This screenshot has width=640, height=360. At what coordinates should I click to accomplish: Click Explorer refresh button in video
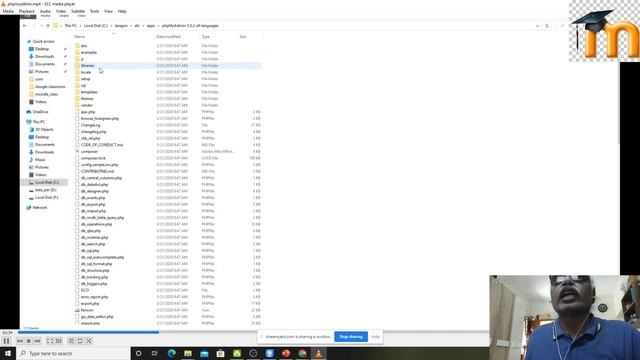click(547, 26)
